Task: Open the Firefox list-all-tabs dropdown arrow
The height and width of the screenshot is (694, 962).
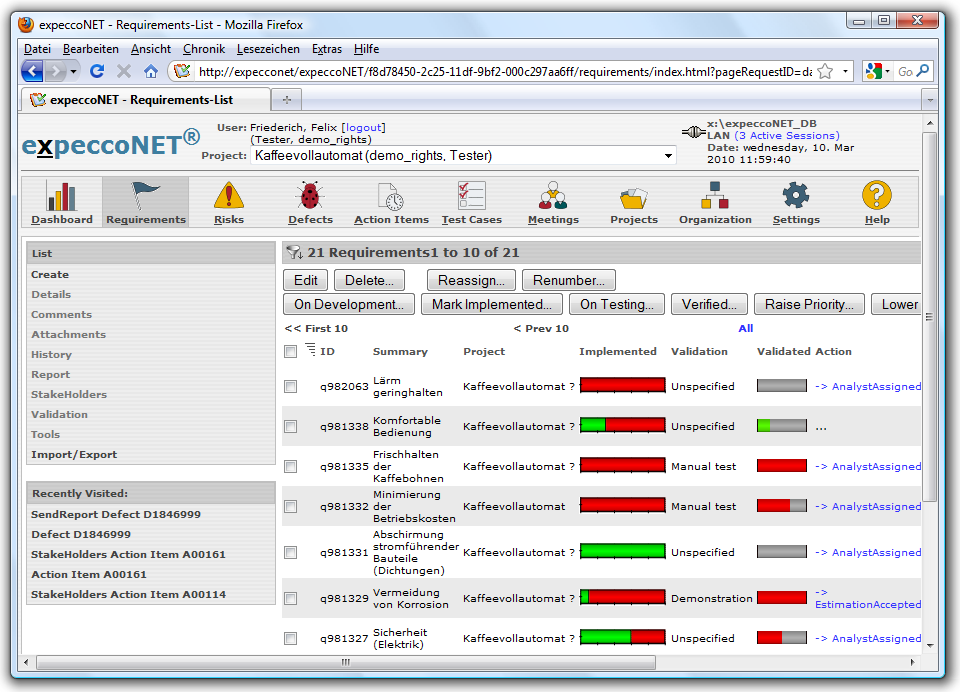Action: 928,100
